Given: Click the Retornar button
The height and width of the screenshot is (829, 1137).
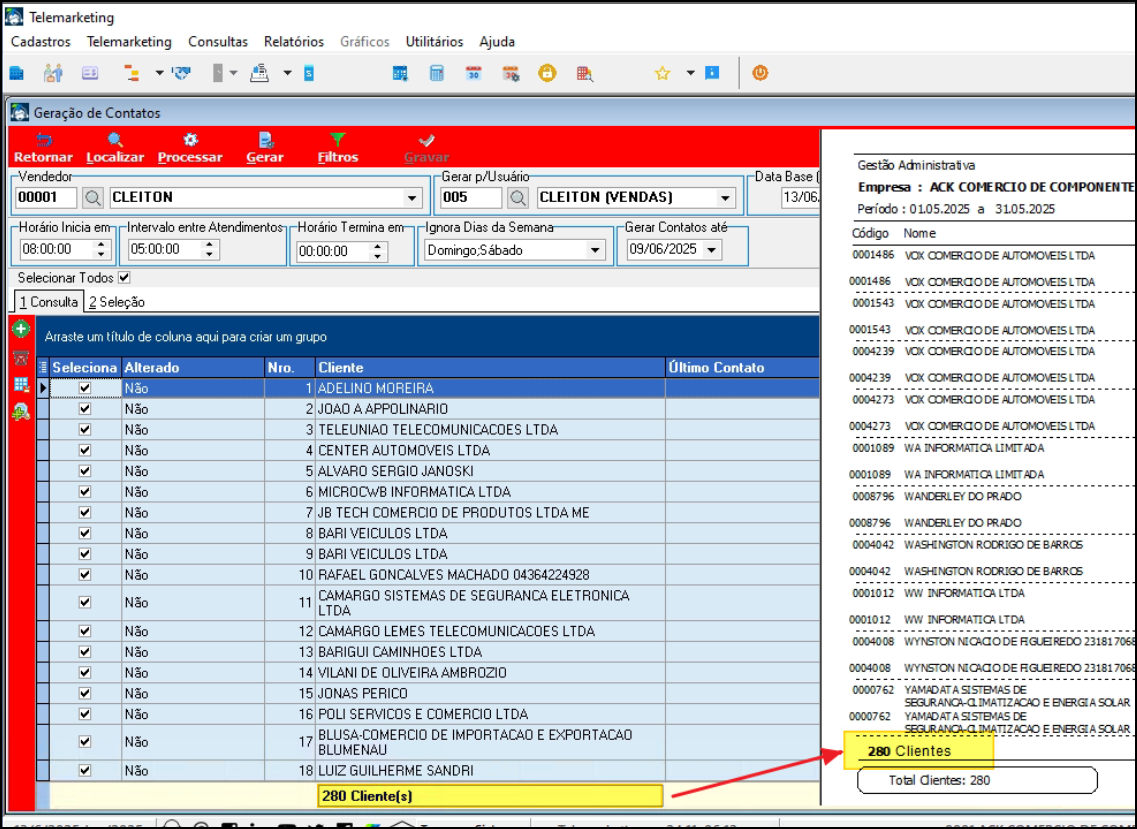Looking at the screenshot, I should [44, 148].
